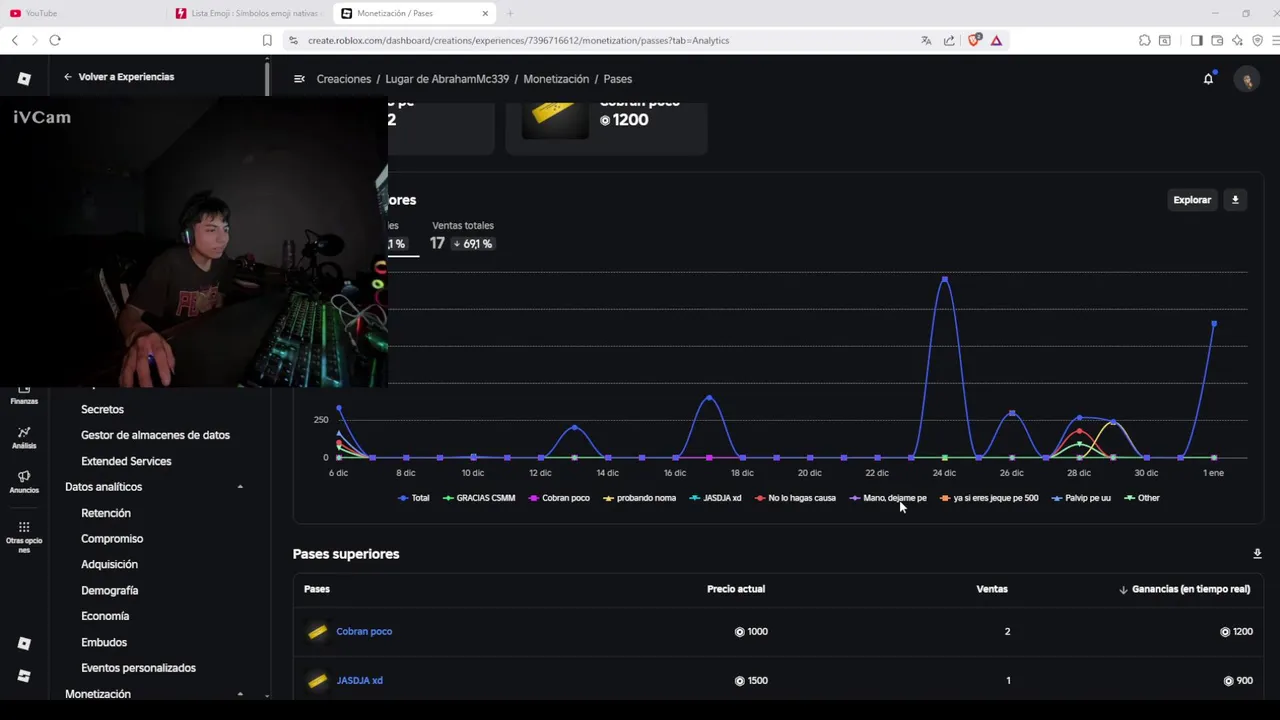The width and height of the screenshot is (1280, 720).
Task: Click the browser address bar URL
Action: pyautogui.click(x=518, y=40)
